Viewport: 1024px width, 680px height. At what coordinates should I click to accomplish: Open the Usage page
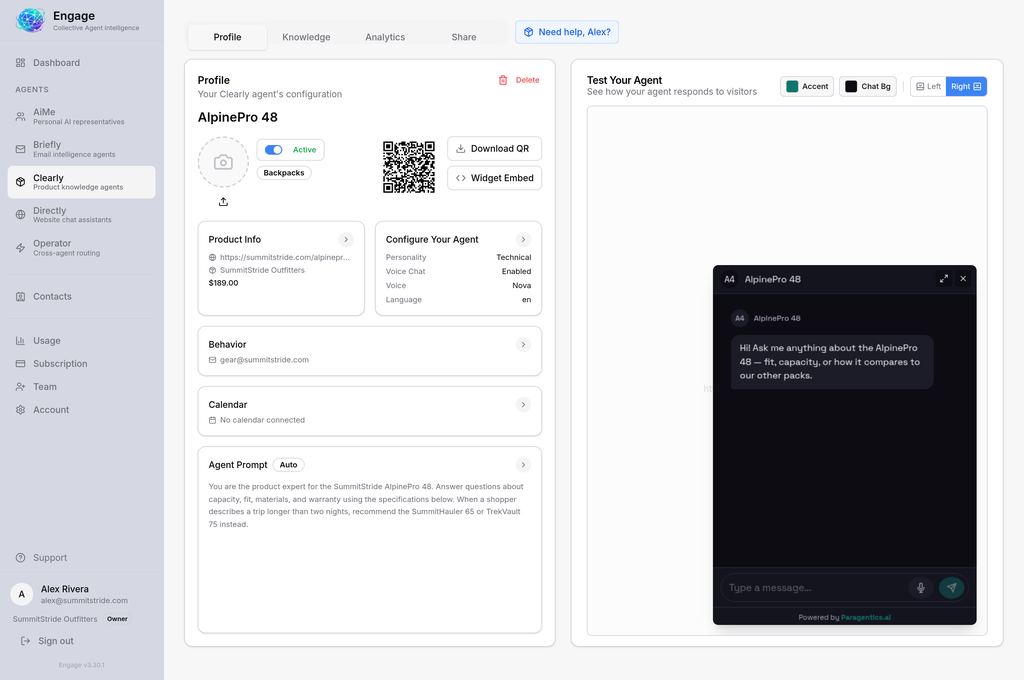tap(81, 341)
